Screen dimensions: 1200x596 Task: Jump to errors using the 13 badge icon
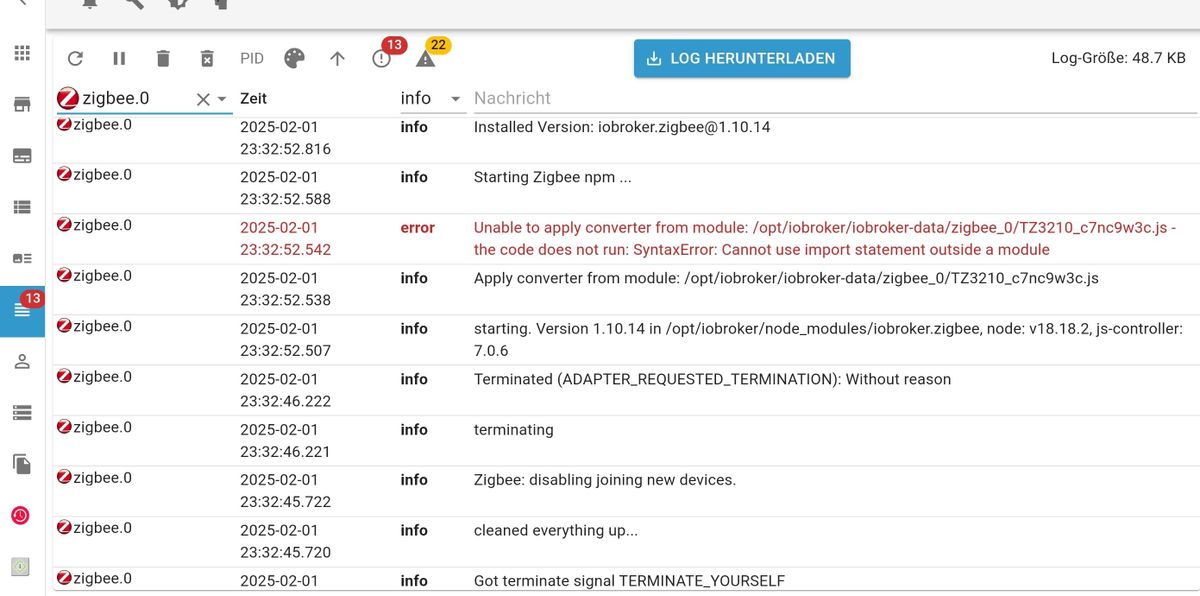[383, 56]
